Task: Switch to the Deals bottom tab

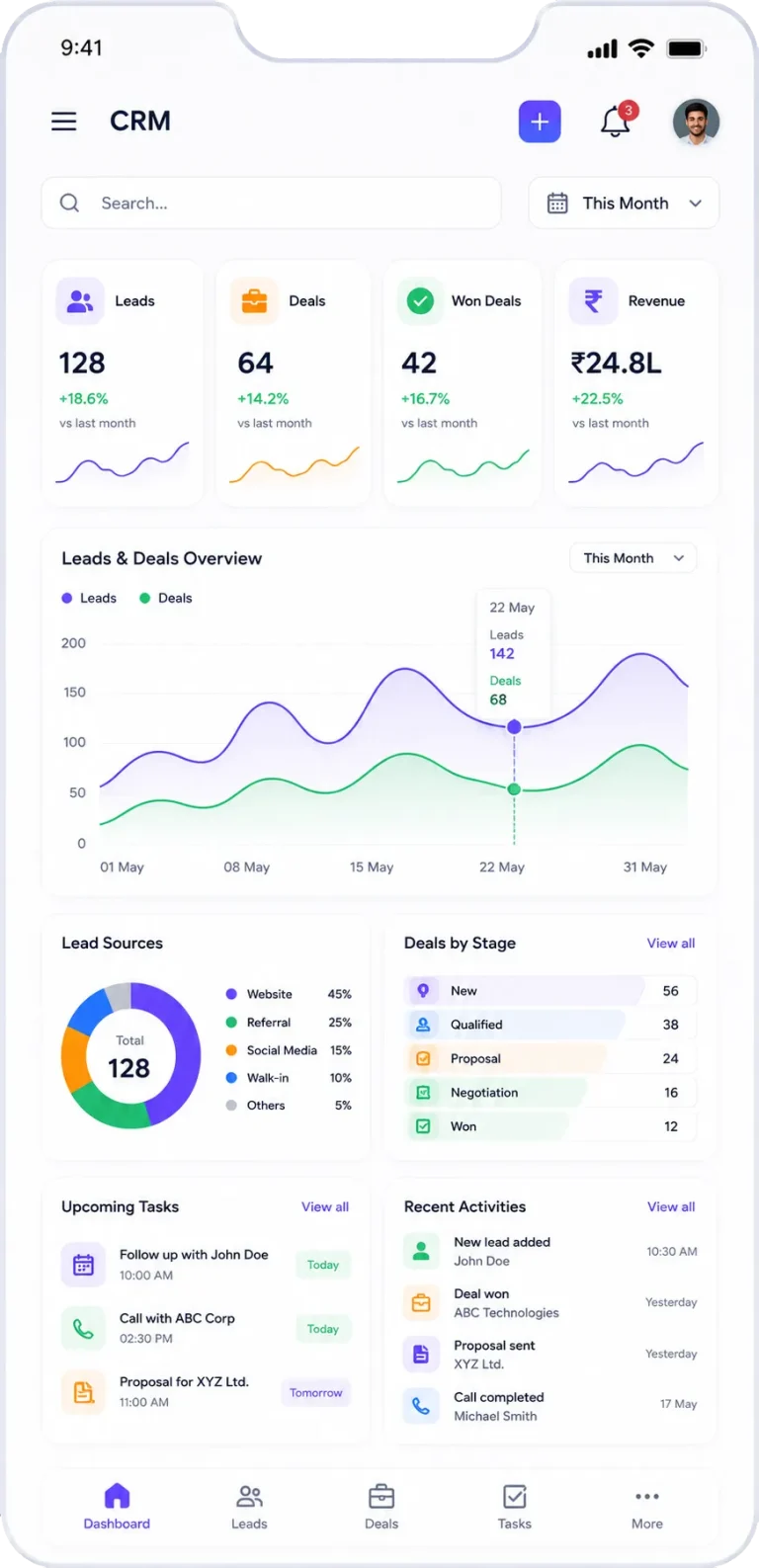Action: pos(381,1507)
